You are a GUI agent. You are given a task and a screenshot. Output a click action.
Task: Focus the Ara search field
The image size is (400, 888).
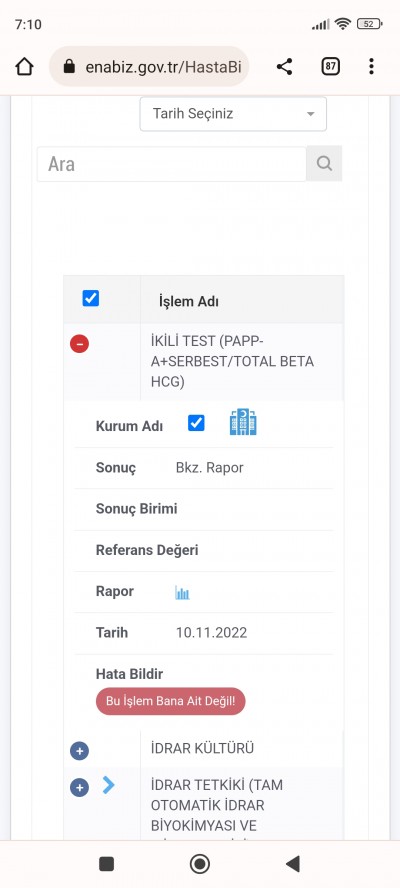(x=172, y=164)
